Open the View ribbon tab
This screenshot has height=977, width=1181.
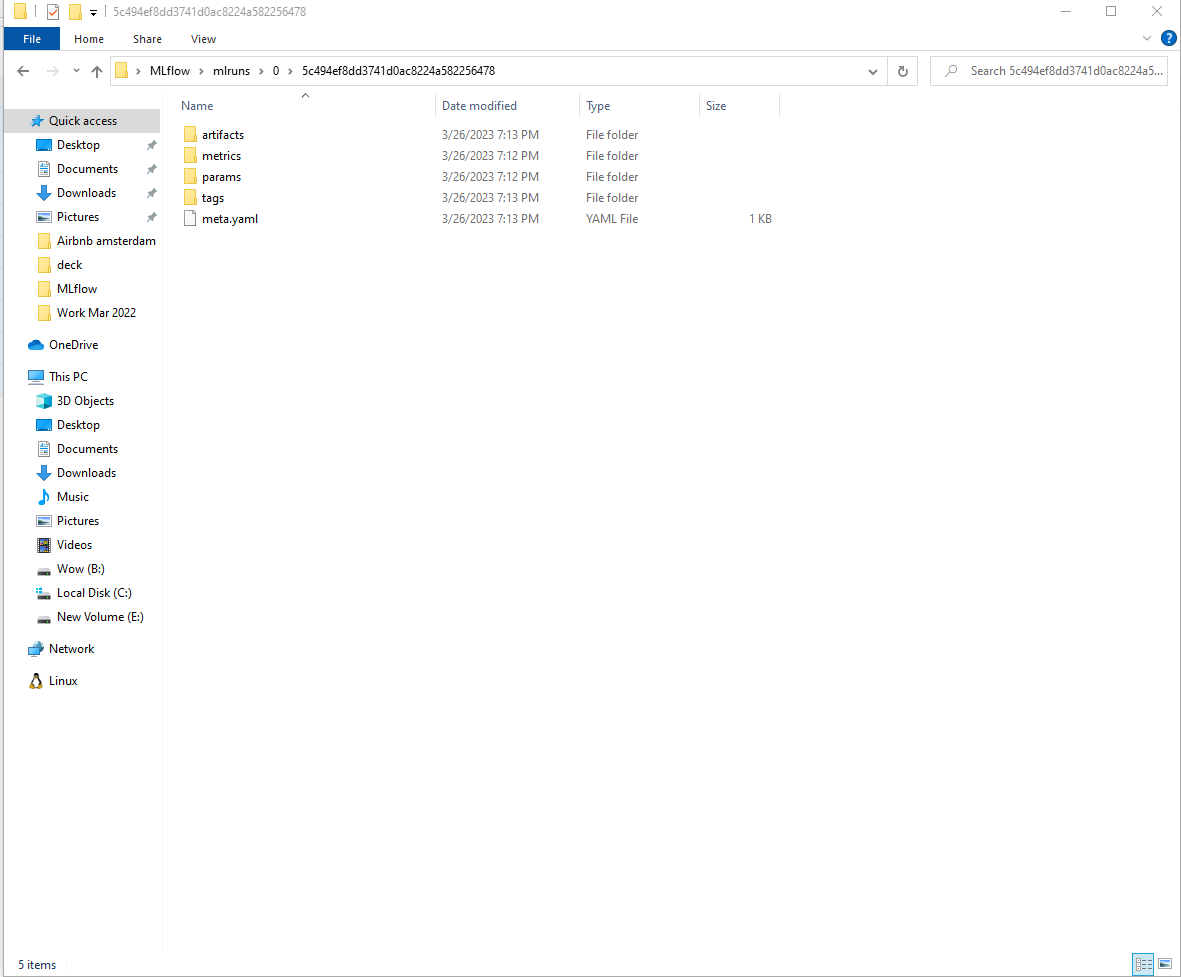pyautogui.click(x=203, y=39)
